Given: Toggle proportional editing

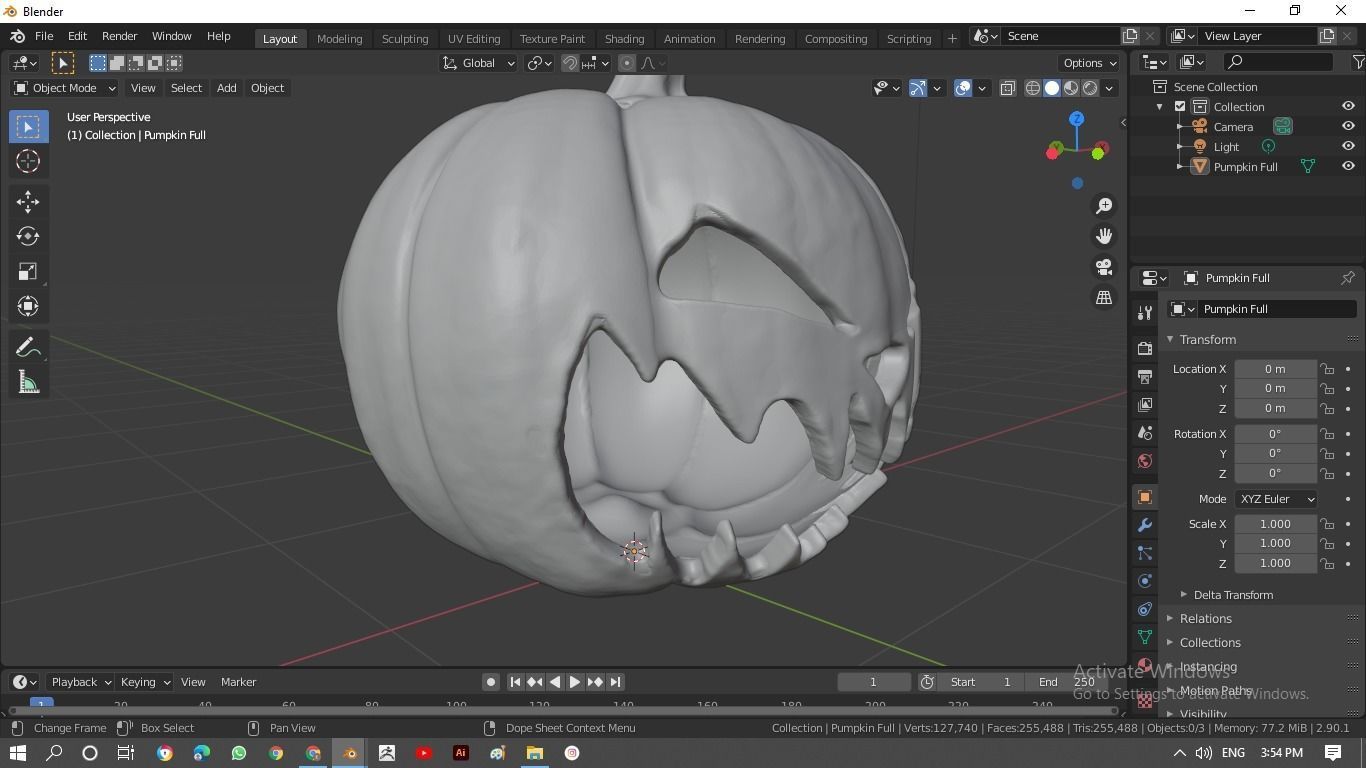Looking at the screenshot, I should [x=627, y=63].
